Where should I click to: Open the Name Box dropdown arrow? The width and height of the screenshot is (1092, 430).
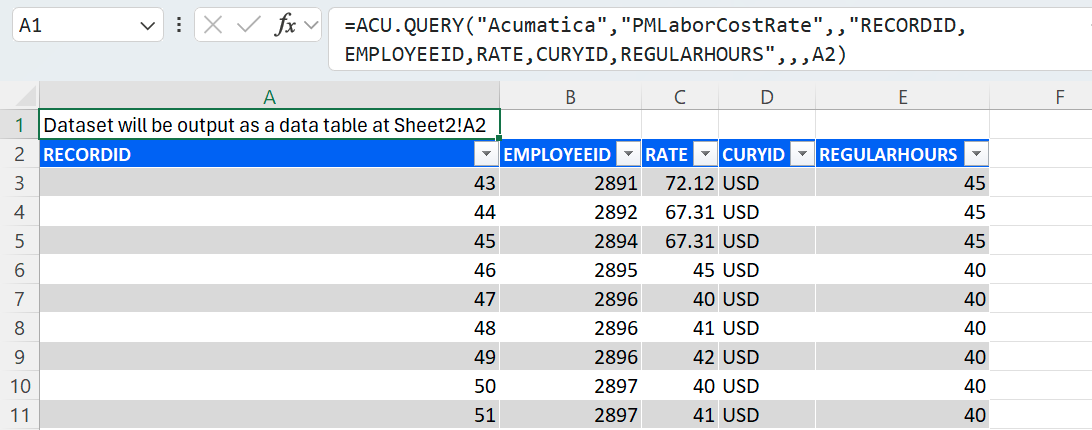[x=149, y=26]
